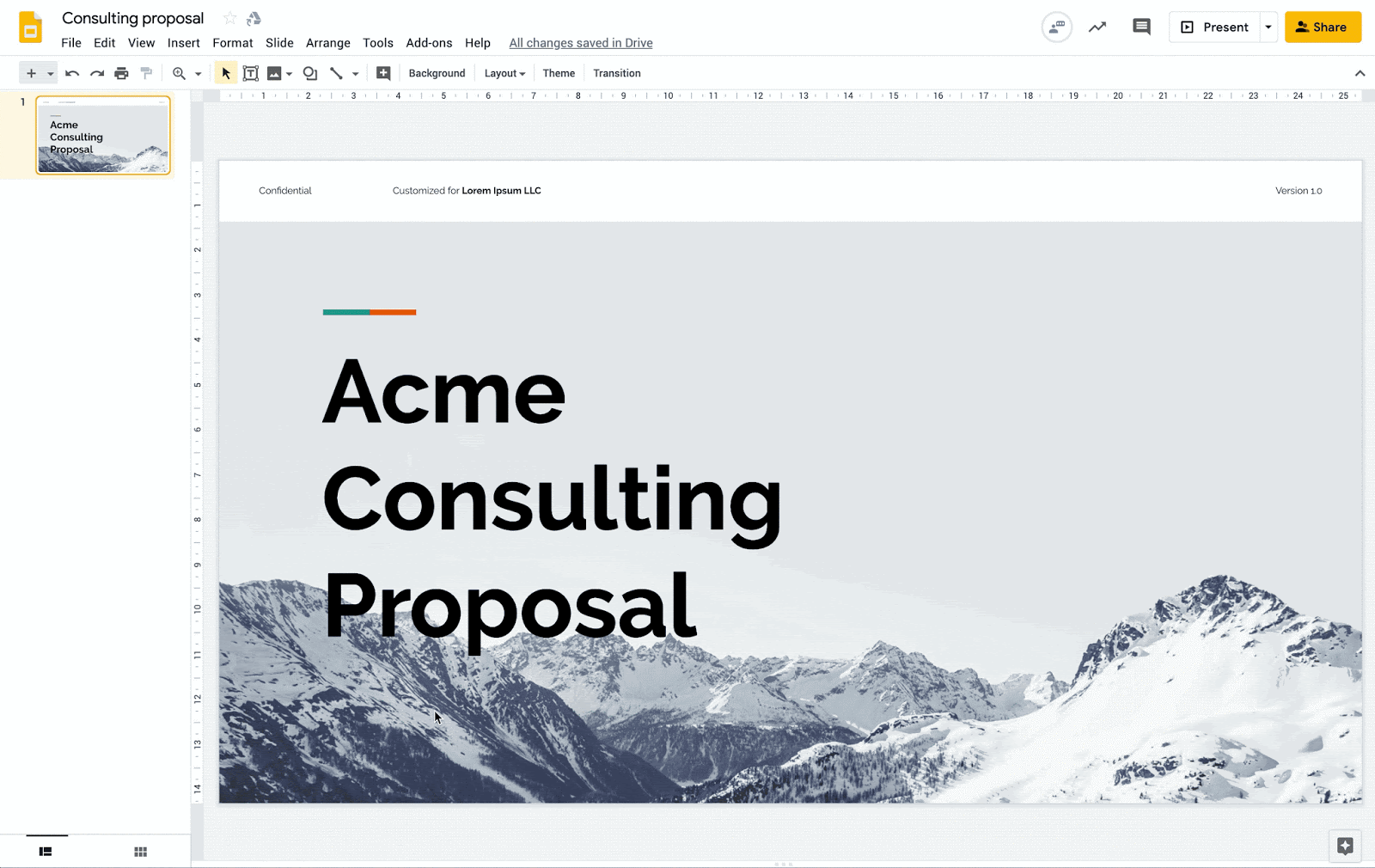Click the Print icon
The height and width of the screenshot is (868, 1375).
pos(121,74)
